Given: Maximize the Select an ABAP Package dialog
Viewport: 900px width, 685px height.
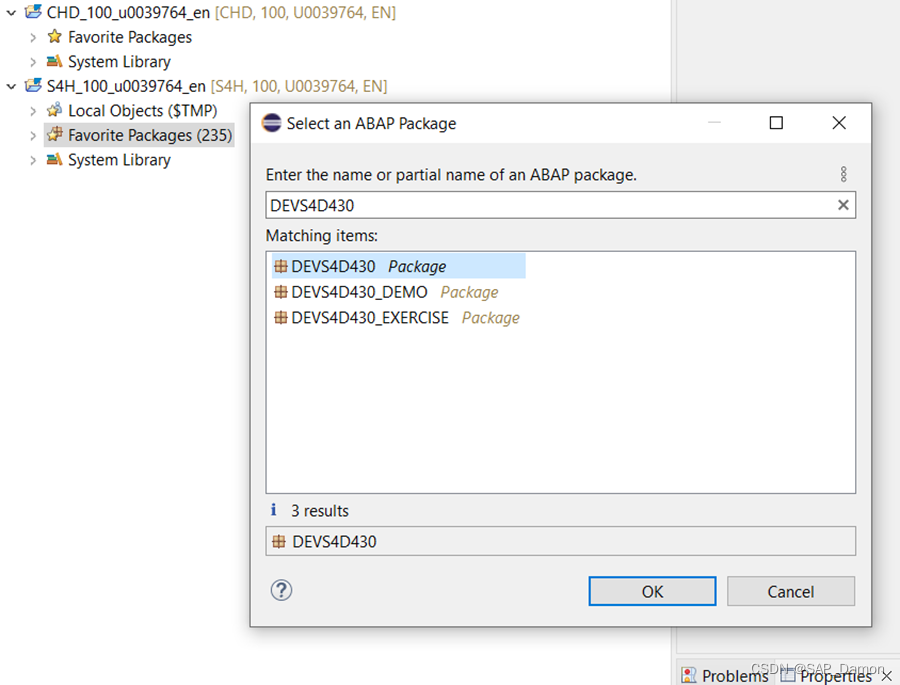Looking at the screenshot, I should tap(776, 123).
